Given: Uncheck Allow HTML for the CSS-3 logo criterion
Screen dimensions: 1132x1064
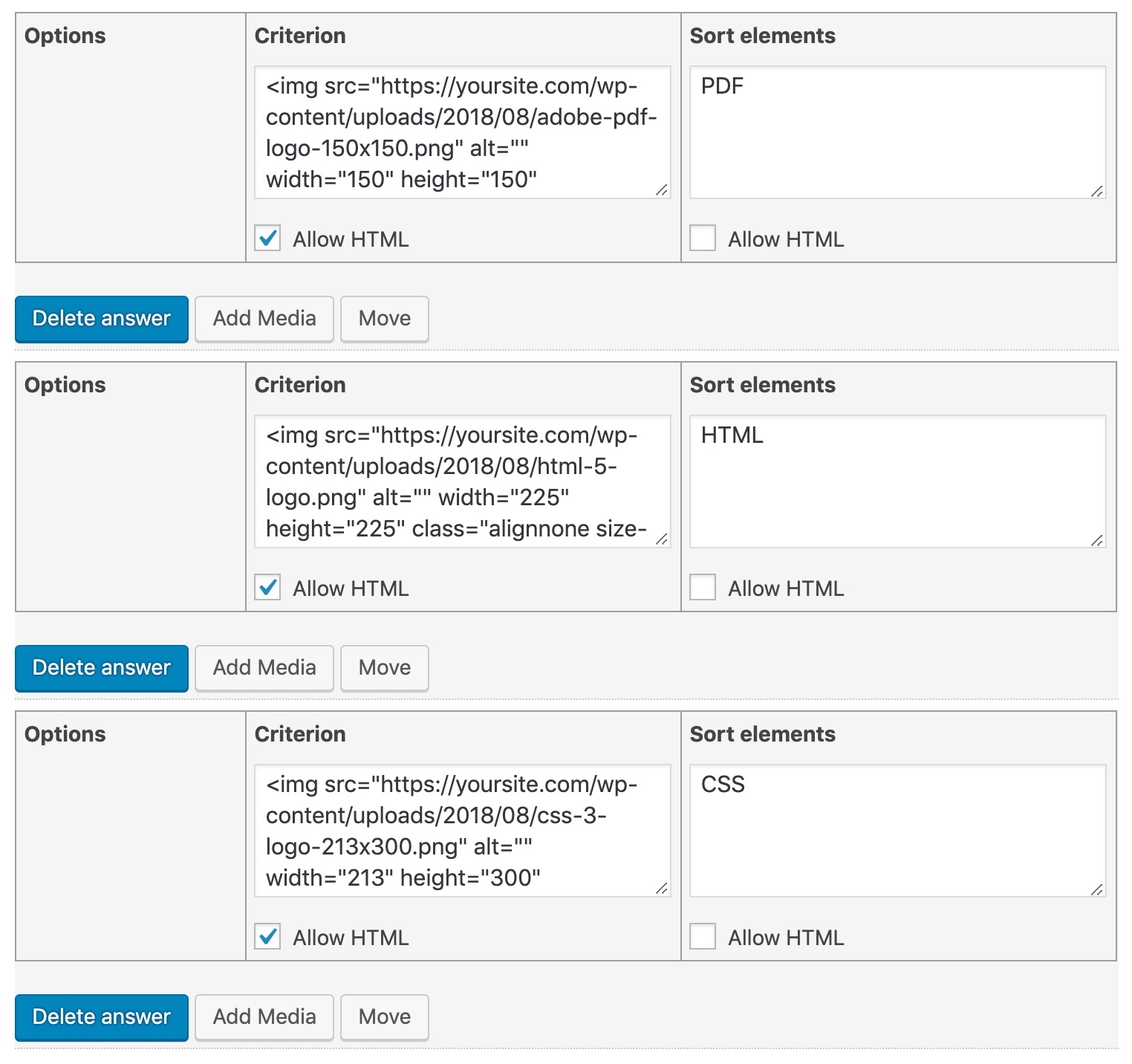Looking at the screenshot, I should point(267,937).
